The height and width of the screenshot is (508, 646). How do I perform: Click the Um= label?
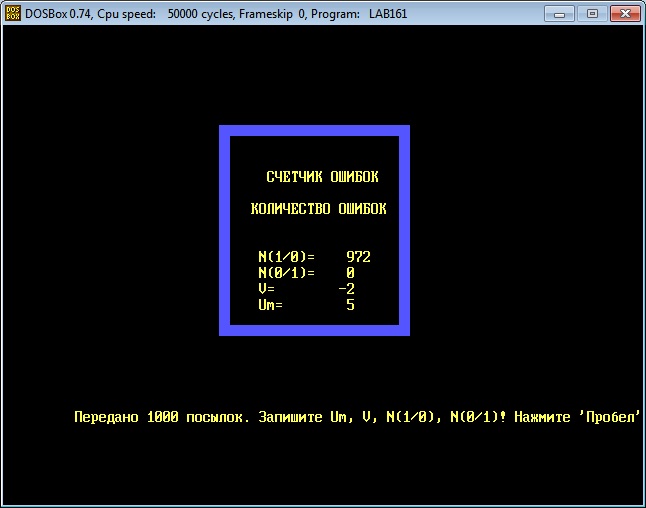click(x=270, y=305)
